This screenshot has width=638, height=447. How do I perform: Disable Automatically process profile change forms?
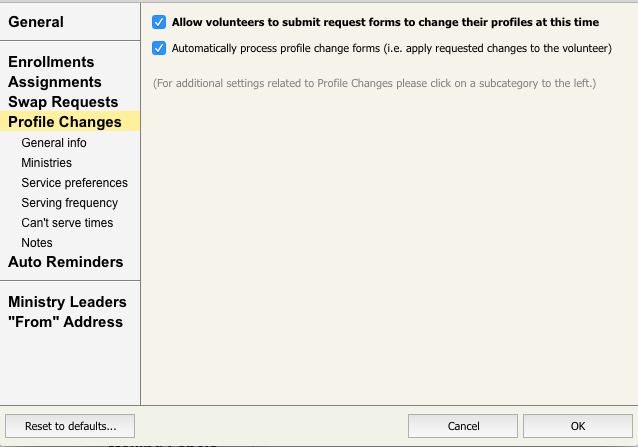click(x=159, y=47)
